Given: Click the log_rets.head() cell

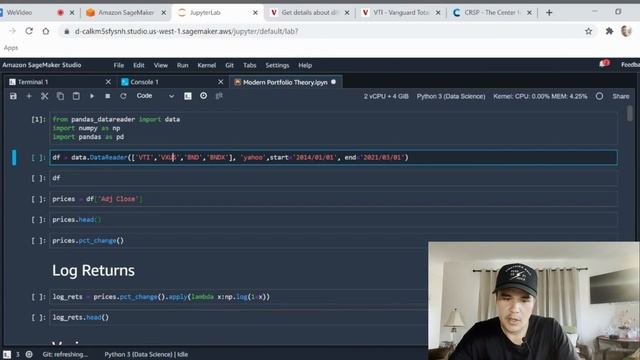Looking at the screenshot, I should click(x=239, y=318).
